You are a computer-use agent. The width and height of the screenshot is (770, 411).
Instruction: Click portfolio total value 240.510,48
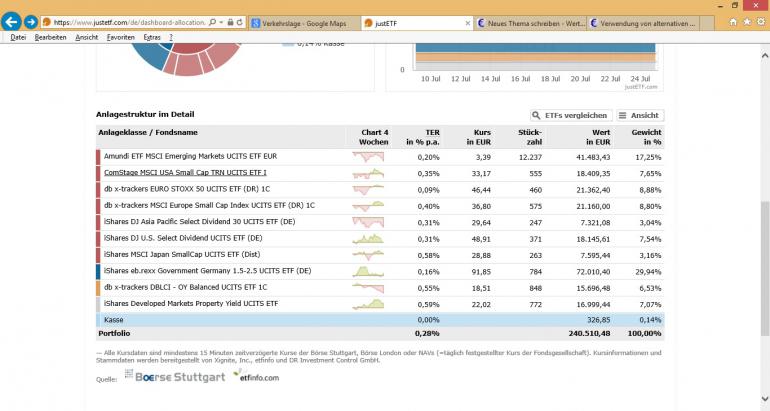(x=588, y=333)
